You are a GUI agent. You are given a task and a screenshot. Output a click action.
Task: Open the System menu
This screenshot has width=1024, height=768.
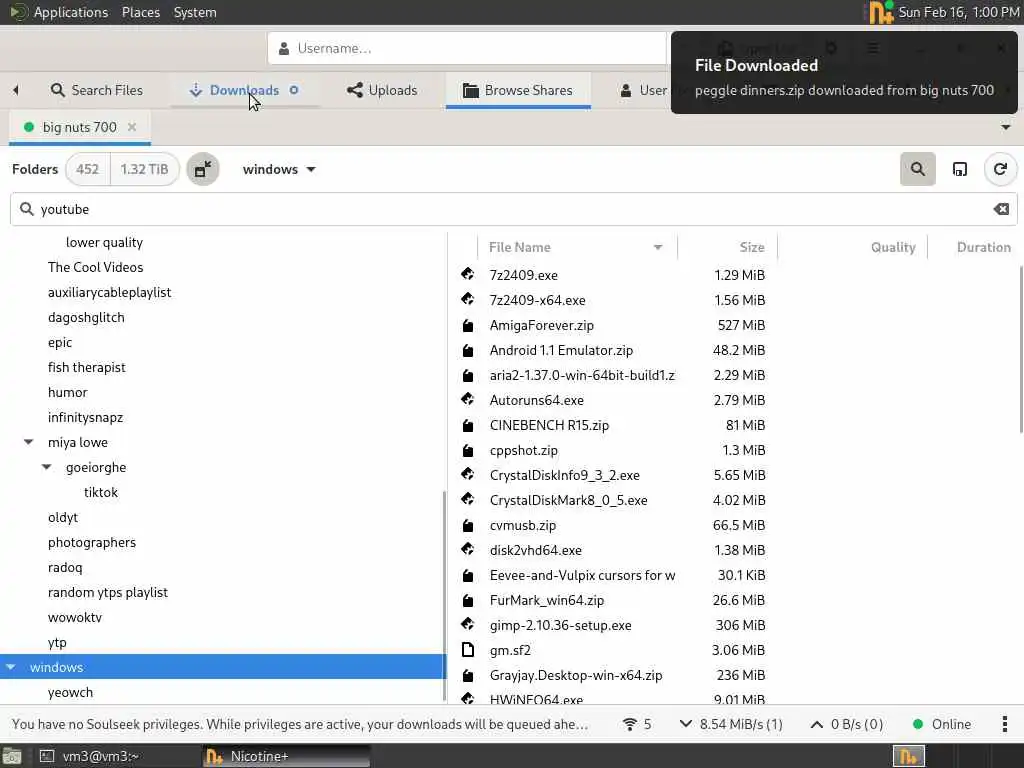click(x=195, y=12)
